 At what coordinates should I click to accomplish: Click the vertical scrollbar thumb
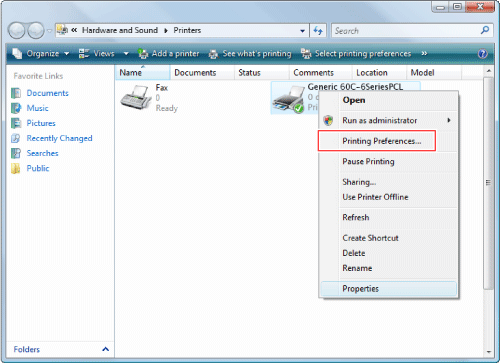point(488,183)
